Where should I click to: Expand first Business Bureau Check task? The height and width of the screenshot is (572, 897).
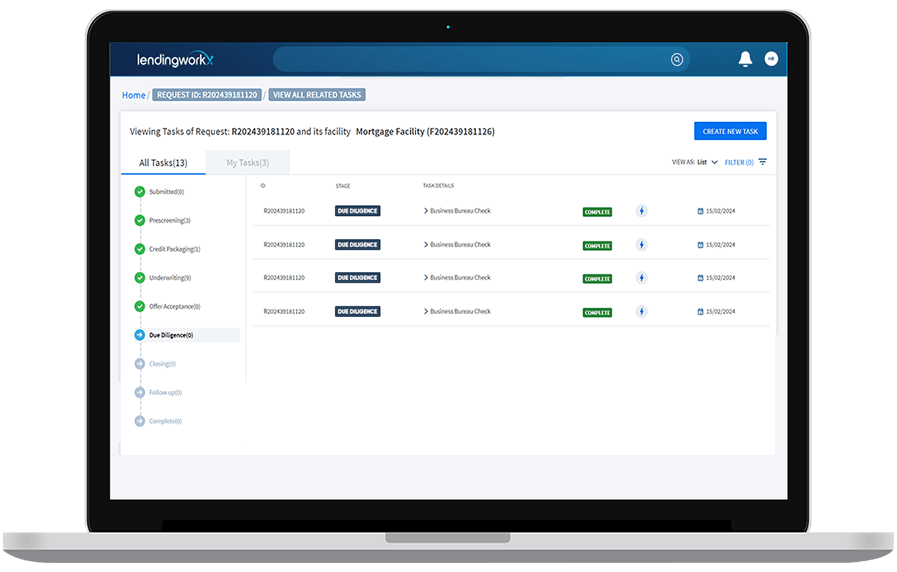426,211
